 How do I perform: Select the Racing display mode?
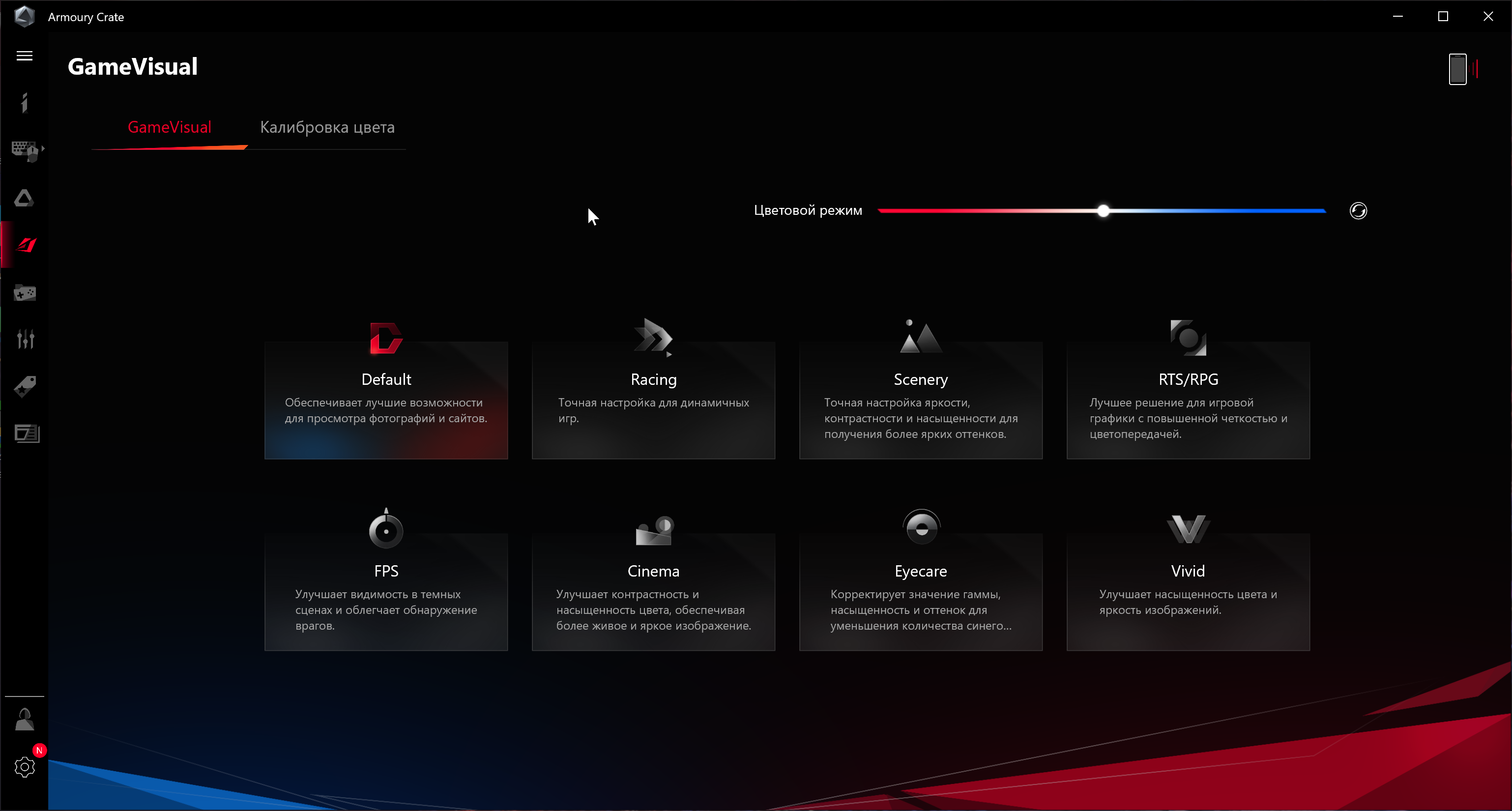click(x=653, y=399)
